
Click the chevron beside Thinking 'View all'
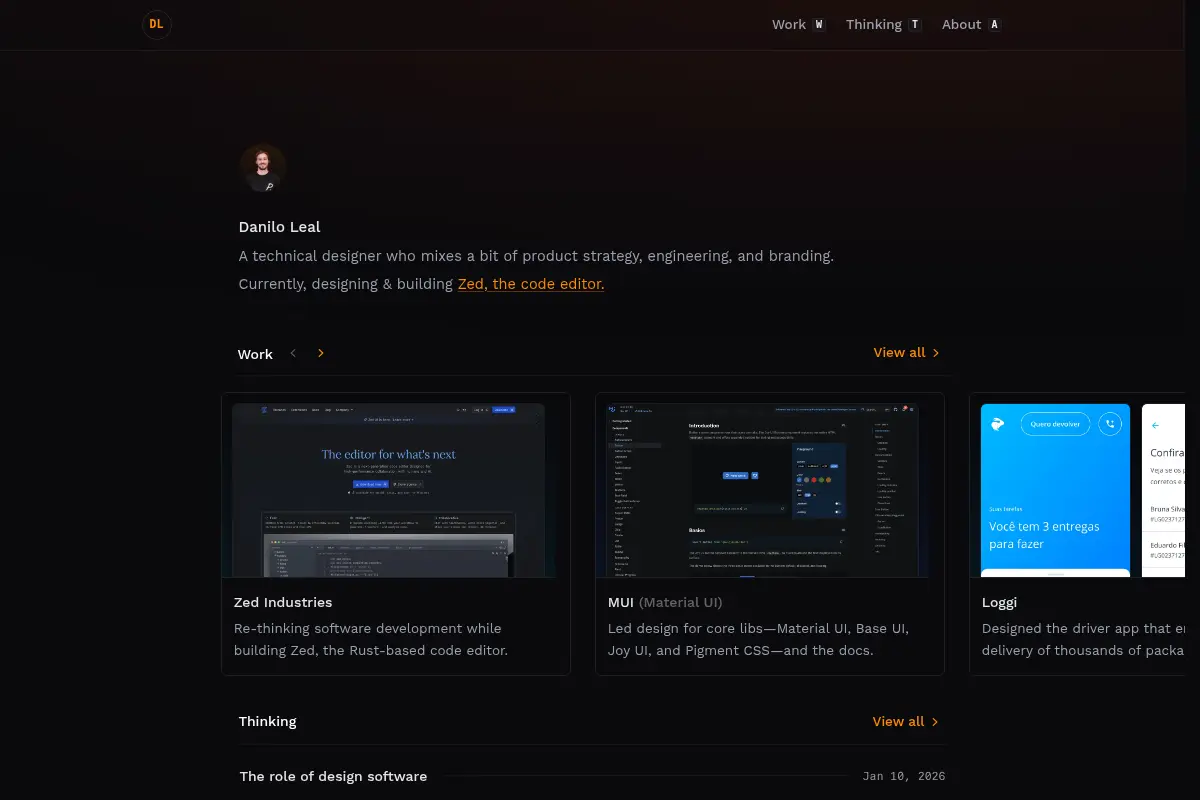coord(935,722)
